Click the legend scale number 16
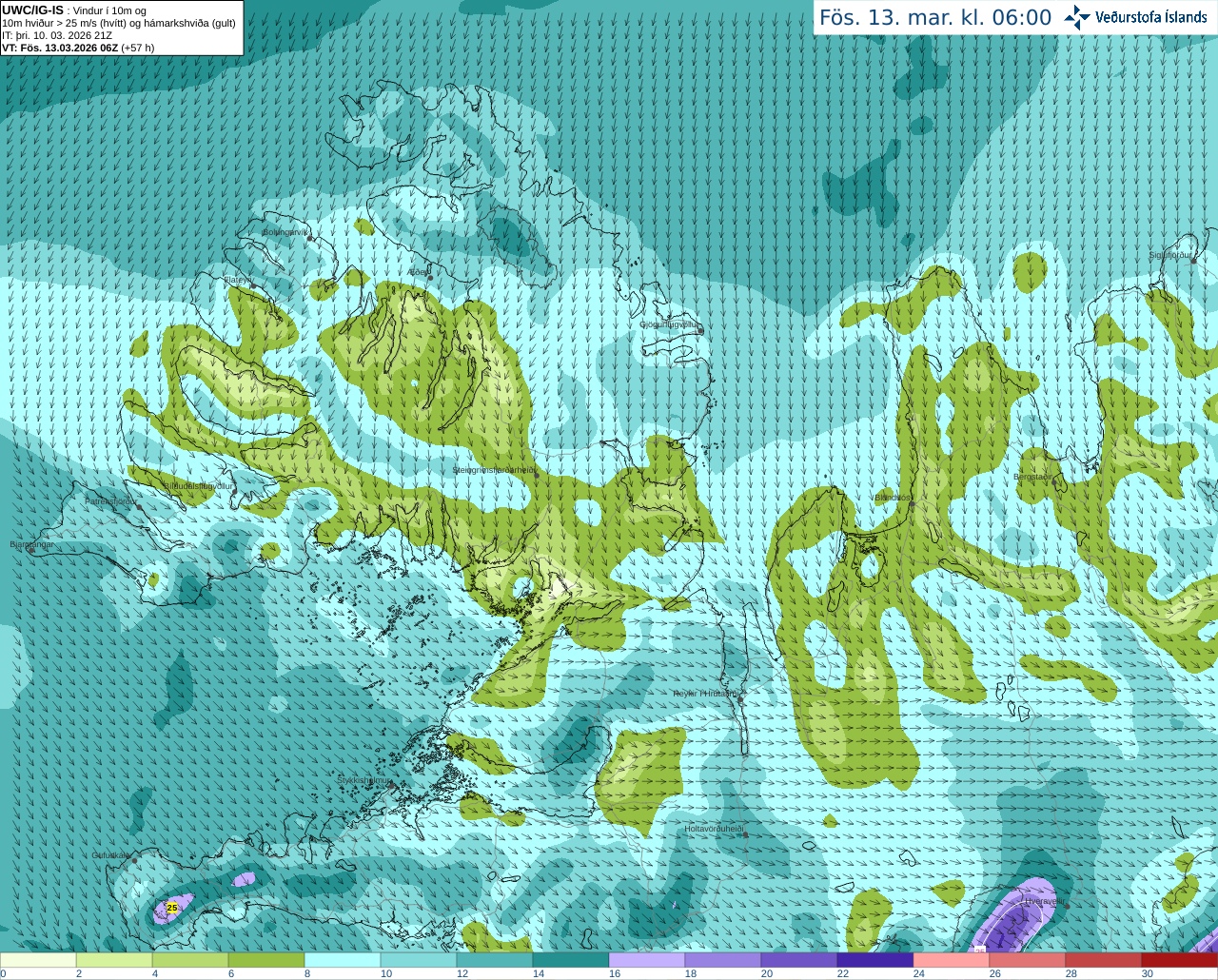The width and height of the screenshot is (1218, 980). pyautogui.click(x=615, y=973)
